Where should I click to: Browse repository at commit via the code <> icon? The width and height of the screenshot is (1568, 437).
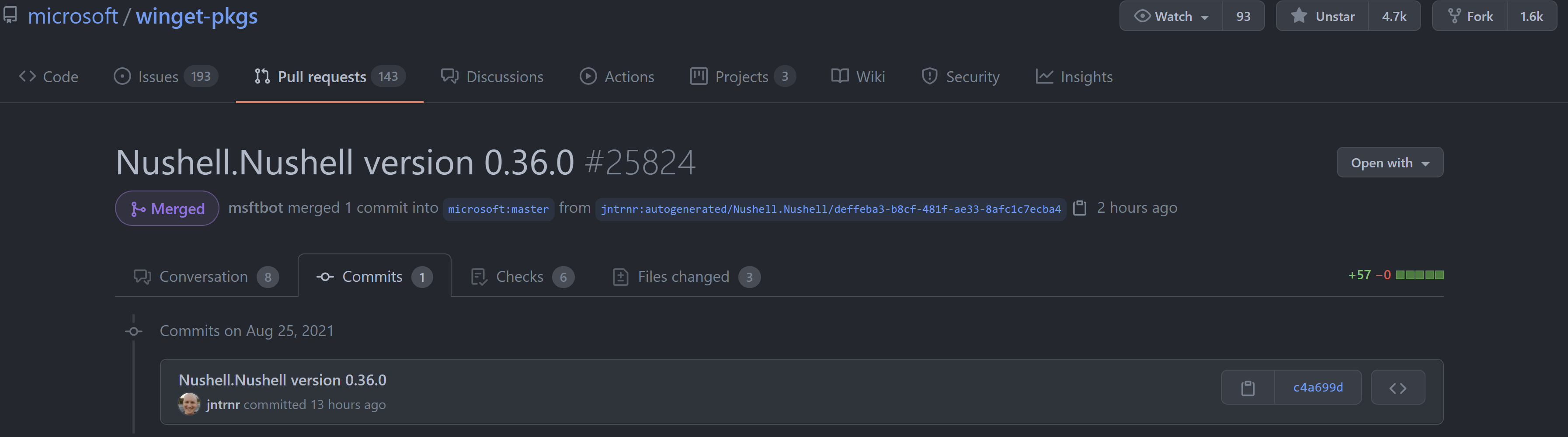pos(1398,387)
